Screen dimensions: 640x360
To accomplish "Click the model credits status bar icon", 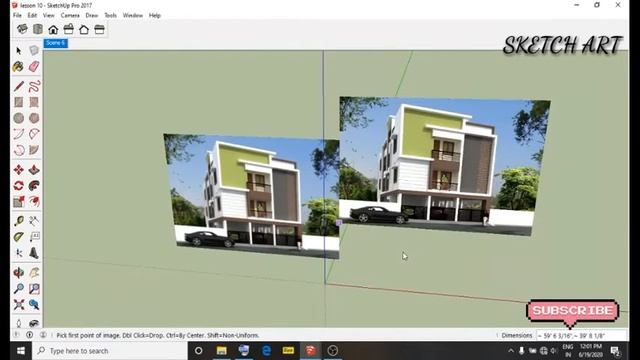I will 29,335.
